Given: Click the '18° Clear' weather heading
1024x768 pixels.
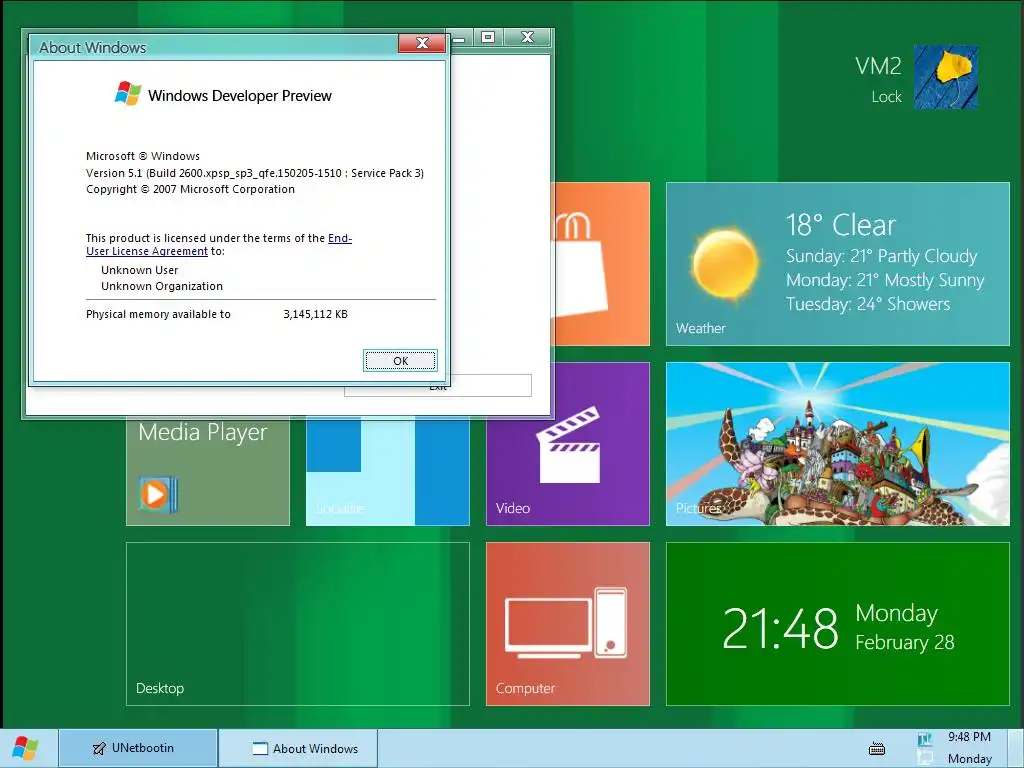Looking at the screenshot, I should [840, 225].
